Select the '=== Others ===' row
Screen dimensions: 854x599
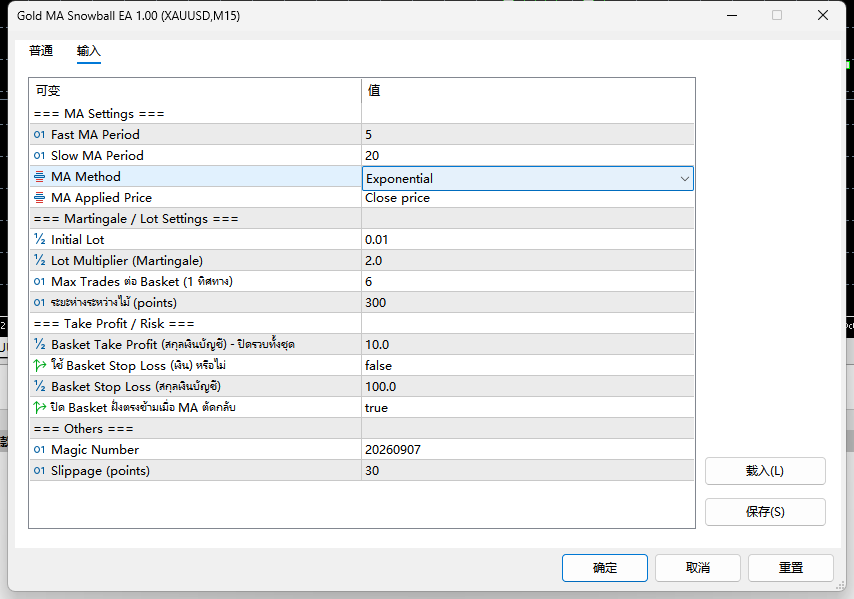pyautogui.click(x=362, y=429)
